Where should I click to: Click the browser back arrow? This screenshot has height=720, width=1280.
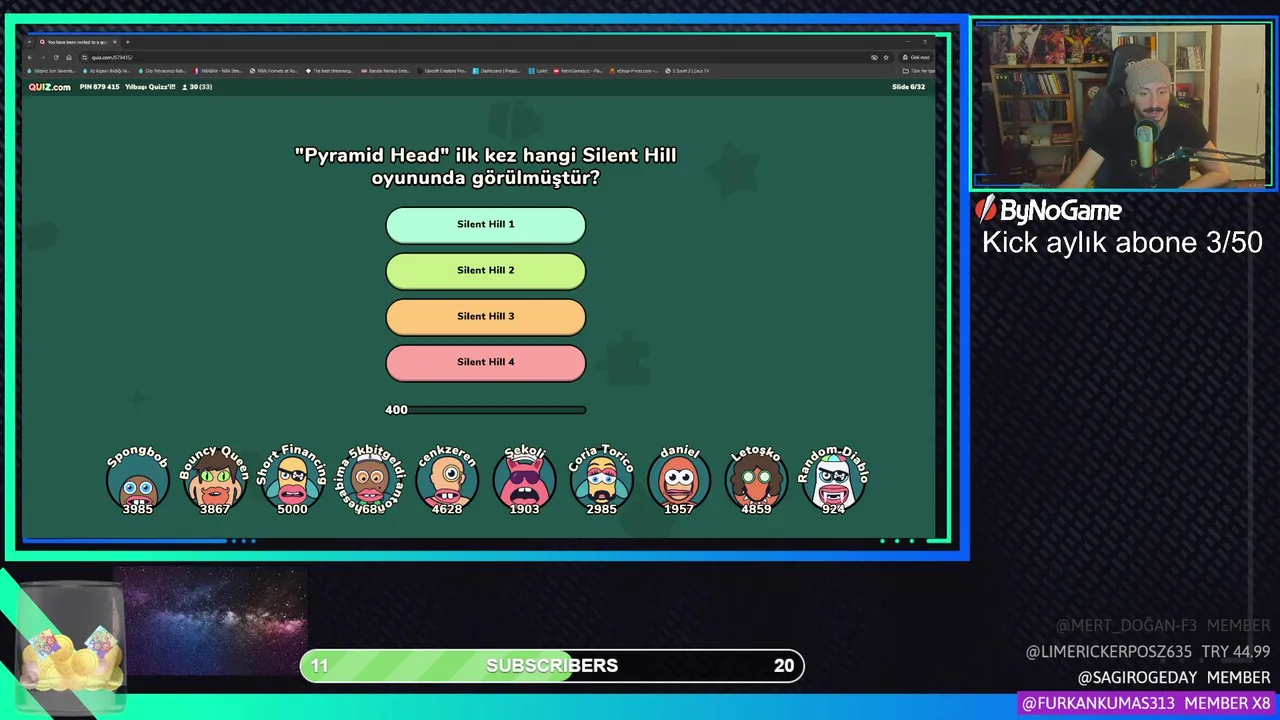coord(30,57)
